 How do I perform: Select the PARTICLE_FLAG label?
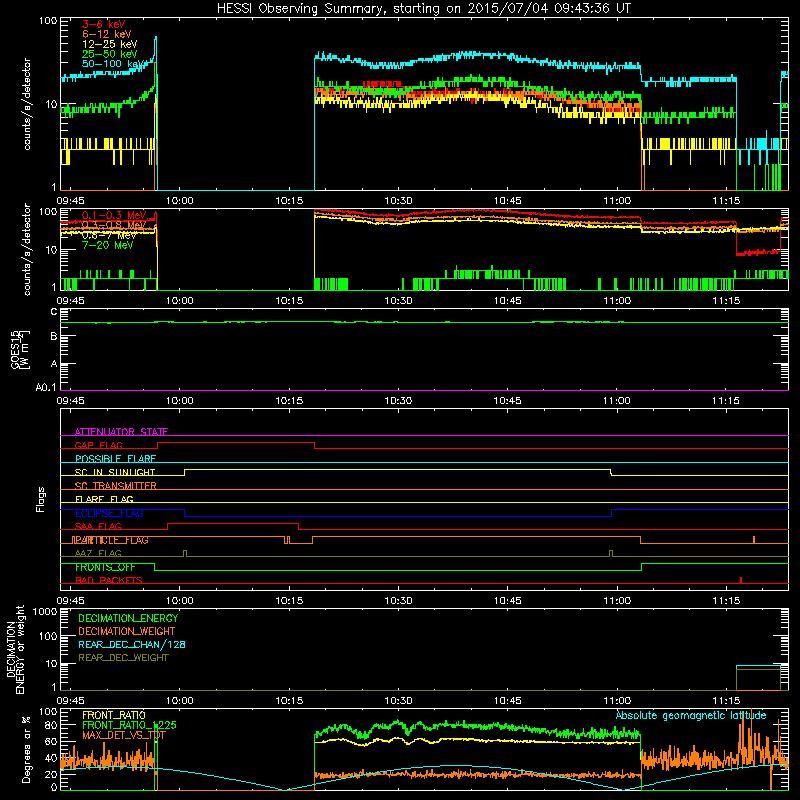pyautogui.click(x=110, y=540)
